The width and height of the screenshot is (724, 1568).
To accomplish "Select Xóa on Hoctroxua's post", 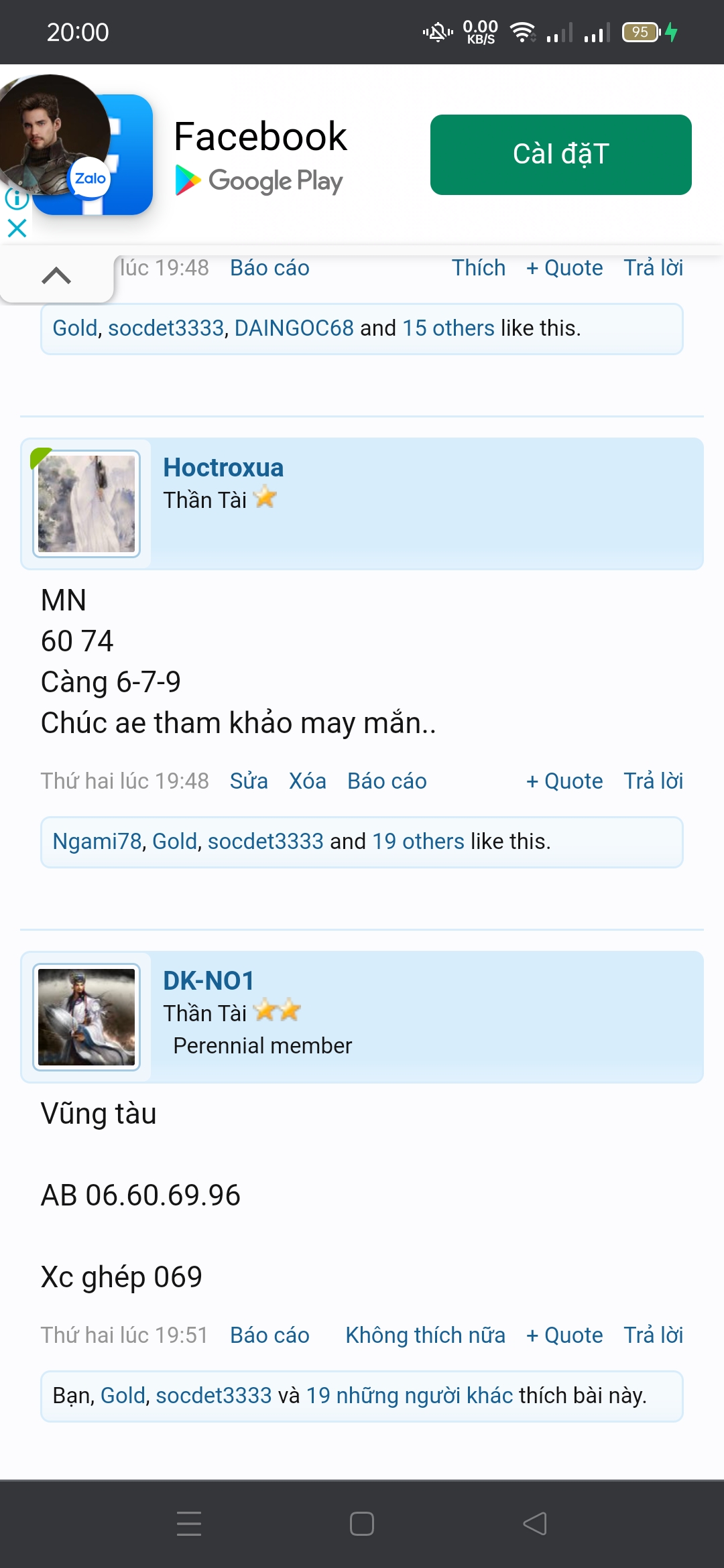I will pos(308,781).
